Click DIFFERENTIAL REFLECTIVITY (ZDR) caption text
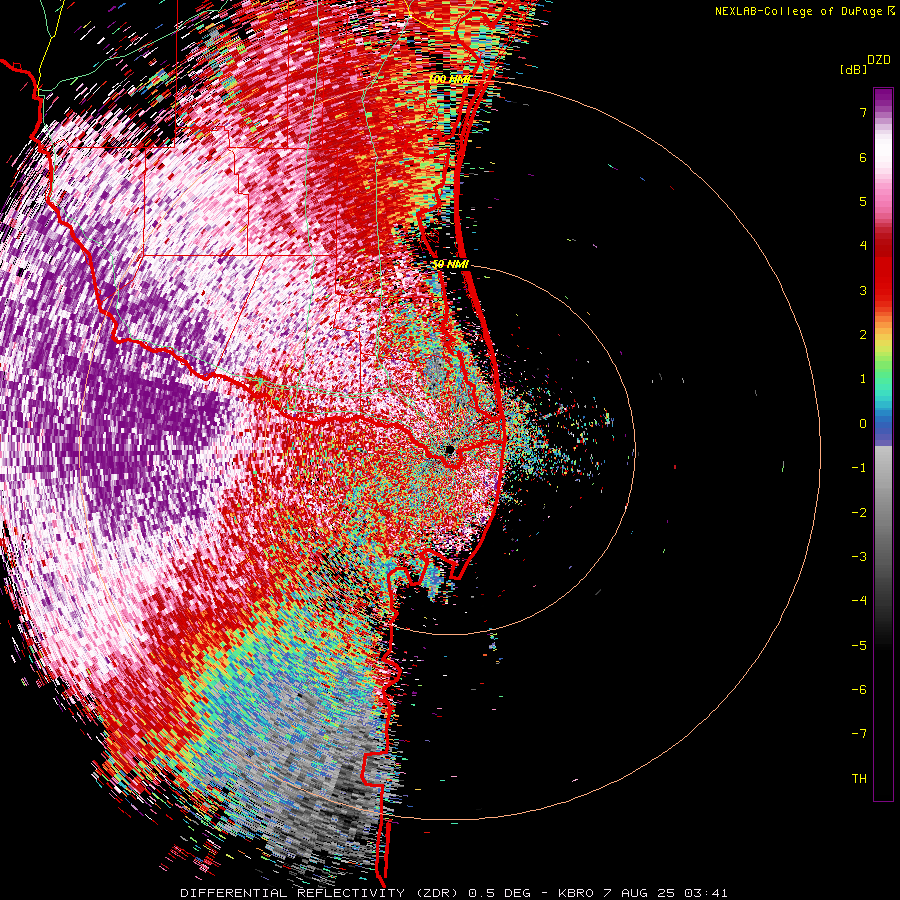This screenshot has height=900, width=900. [x=321, y=893]
